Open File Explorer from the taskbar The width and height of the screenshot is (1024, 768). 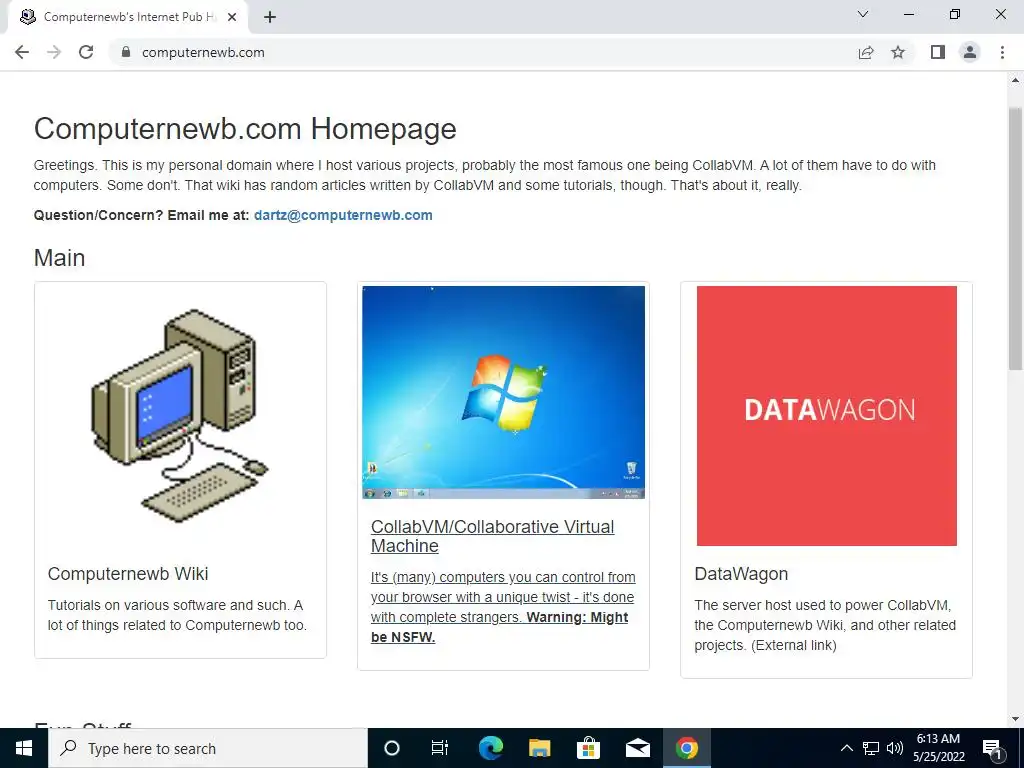coord(539,748)
